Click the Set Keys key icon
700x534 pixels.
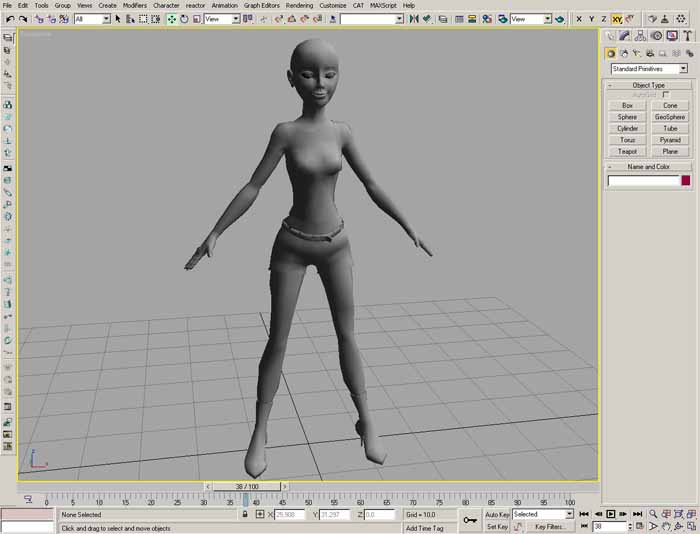[x=470, y=519]
